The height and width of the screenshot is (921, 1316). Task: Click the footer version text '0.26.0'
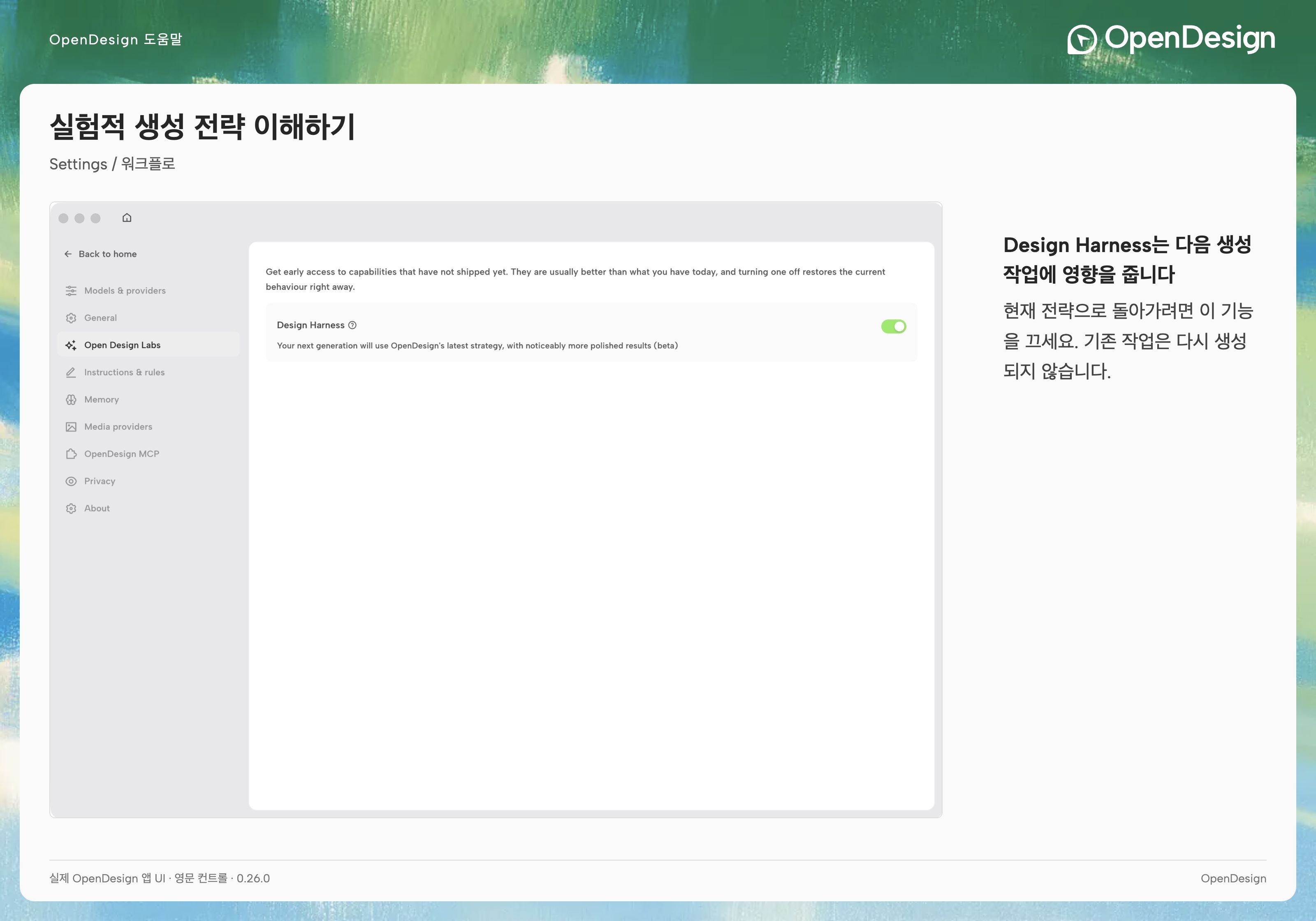coord(253,879)
